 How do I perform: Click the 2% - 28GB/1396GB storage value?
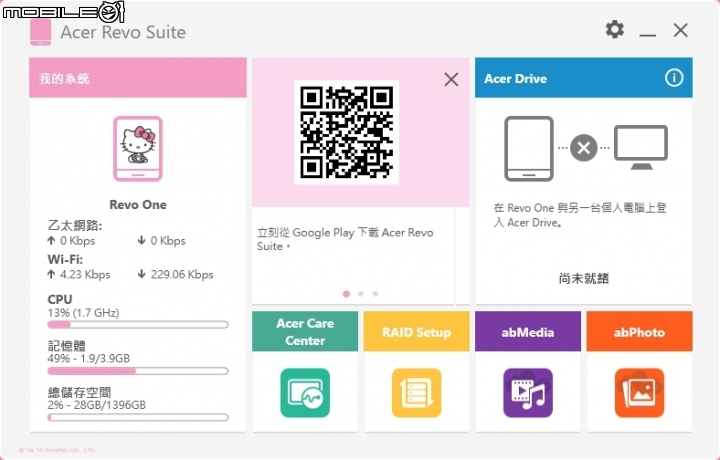click(96, 405)
